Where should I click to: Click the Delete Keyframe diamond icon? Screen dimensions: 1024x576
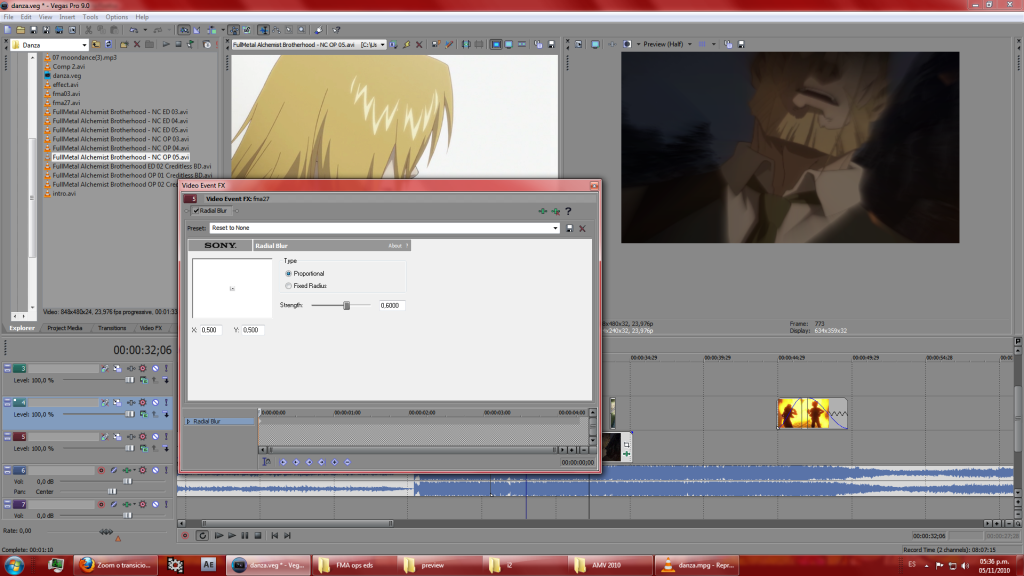[347, 462]
